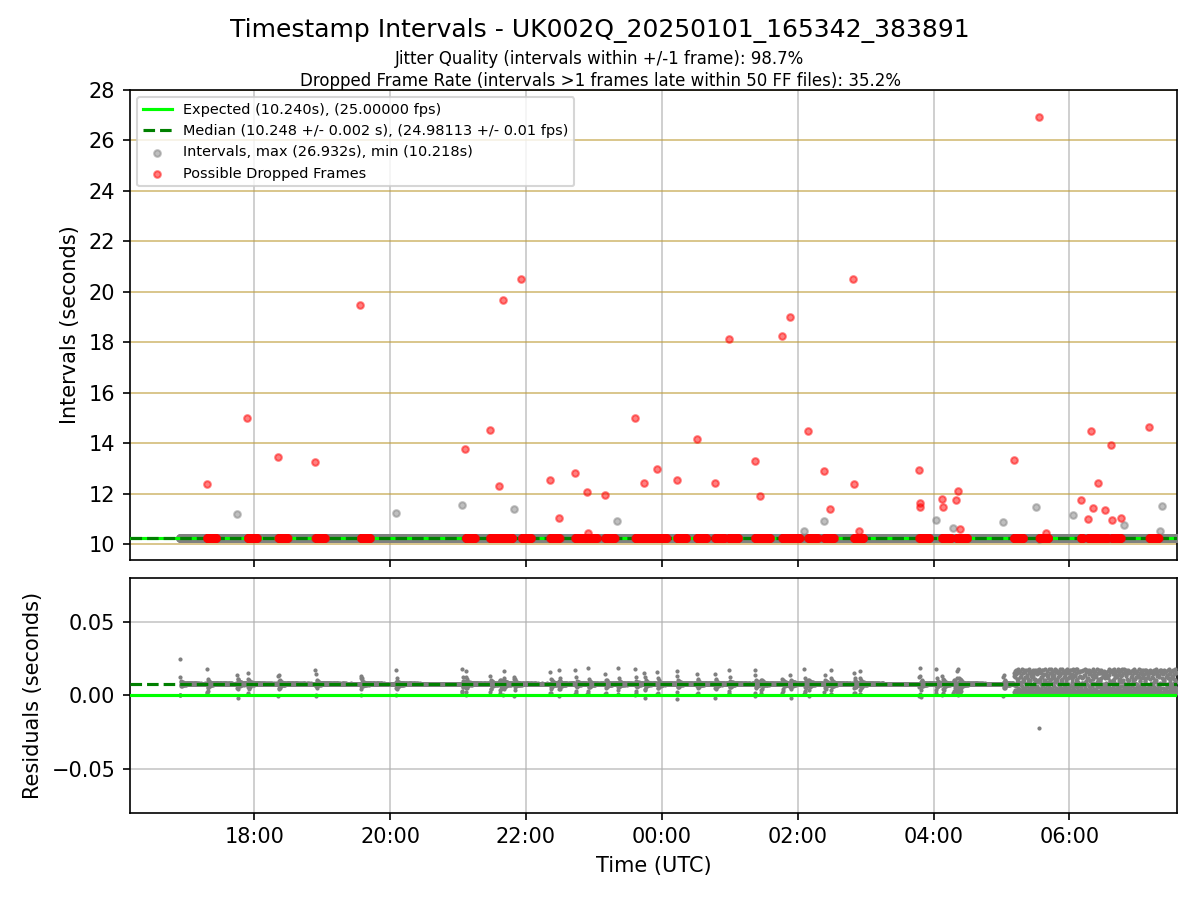Select the "Dropped Frame Rate" 35.2% subtitle line
Image resolution: width=1200 pixels, height=900 pixels.
600,80
